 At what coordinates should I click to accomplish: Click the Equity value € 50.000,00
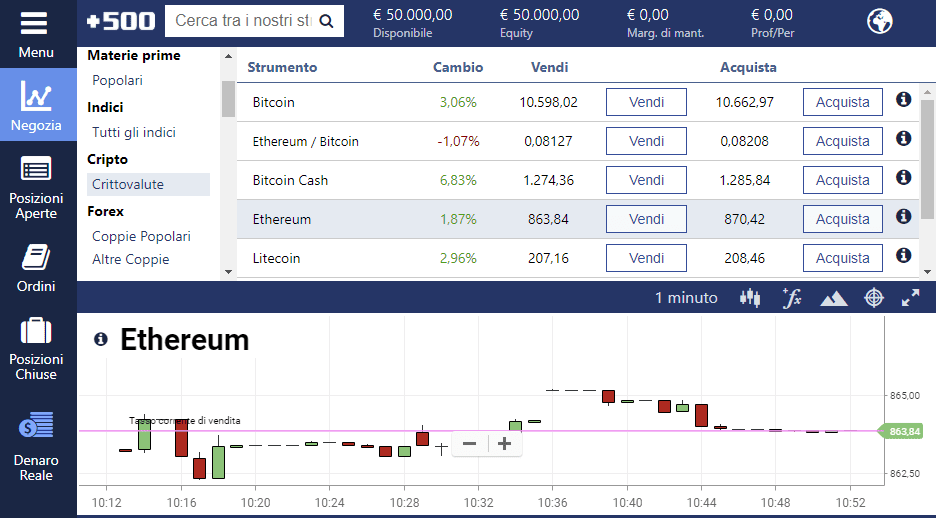pyautogui.click(x=540, y=15)
